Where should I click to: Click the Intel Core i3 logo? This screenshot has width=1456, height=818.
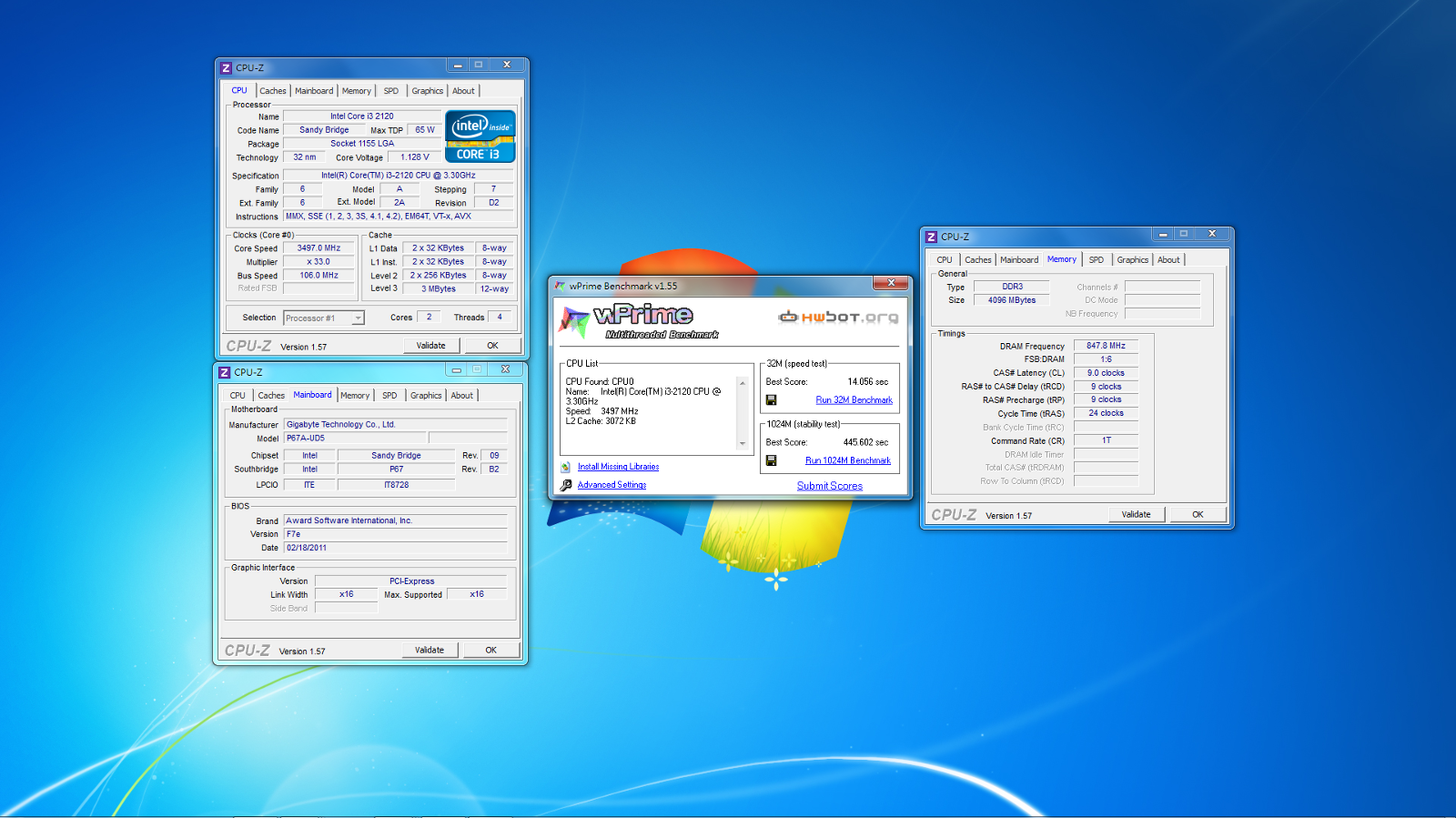click(480, 136)
